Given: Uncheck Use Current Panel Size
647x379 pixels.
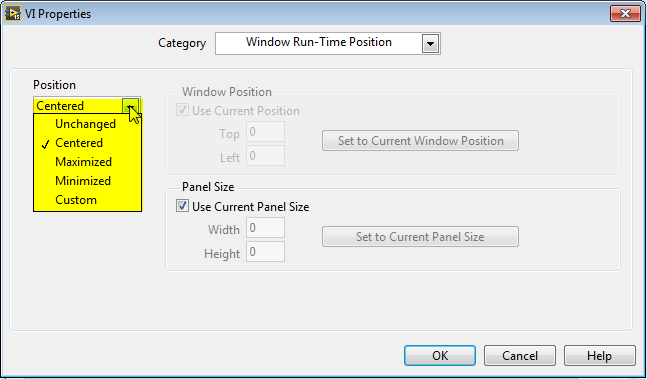Looking at the screenshot, I should [x=182, y=206].
